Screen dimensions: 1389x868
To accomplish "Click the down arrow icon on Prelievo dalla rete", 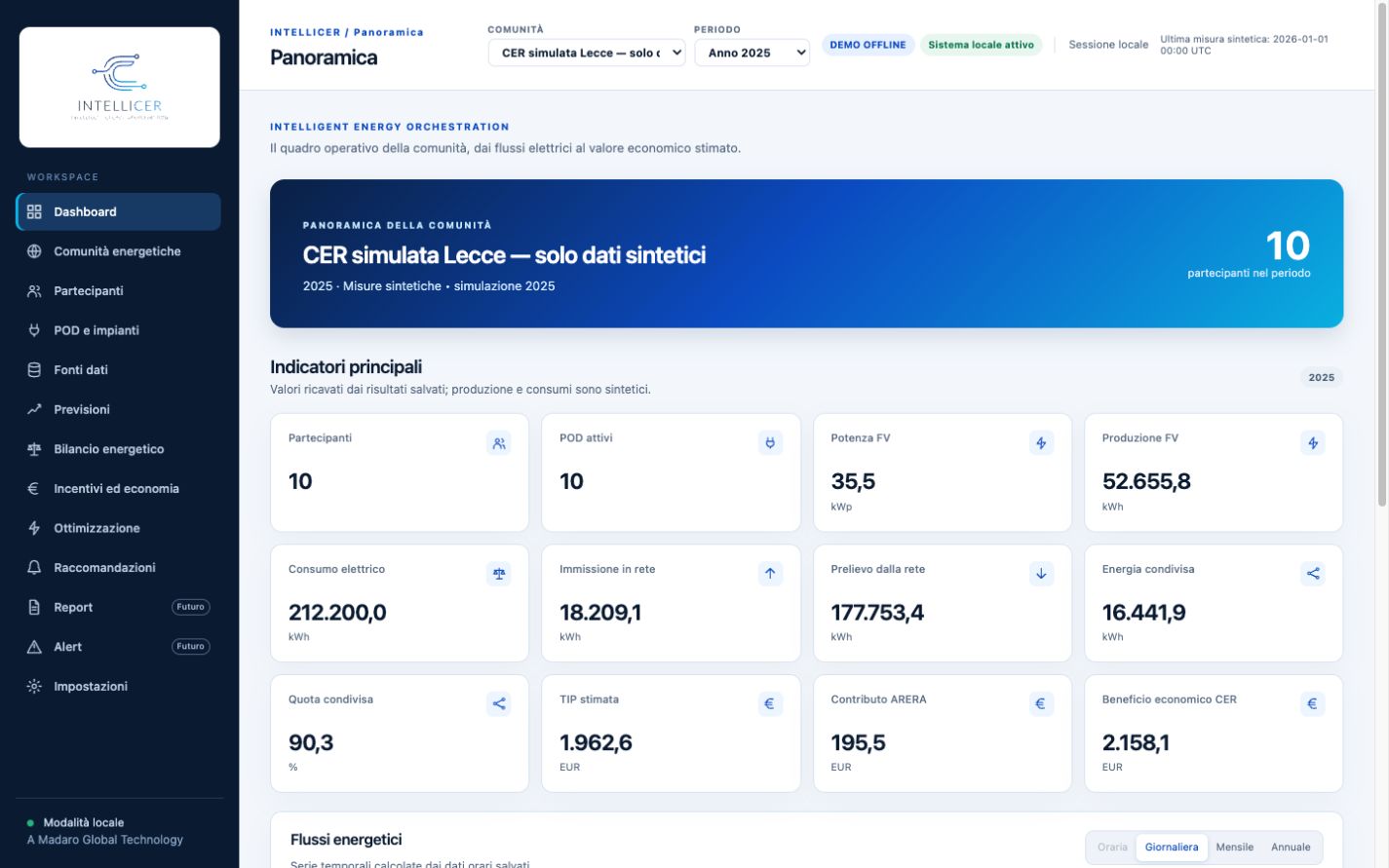I will 1041,574.
